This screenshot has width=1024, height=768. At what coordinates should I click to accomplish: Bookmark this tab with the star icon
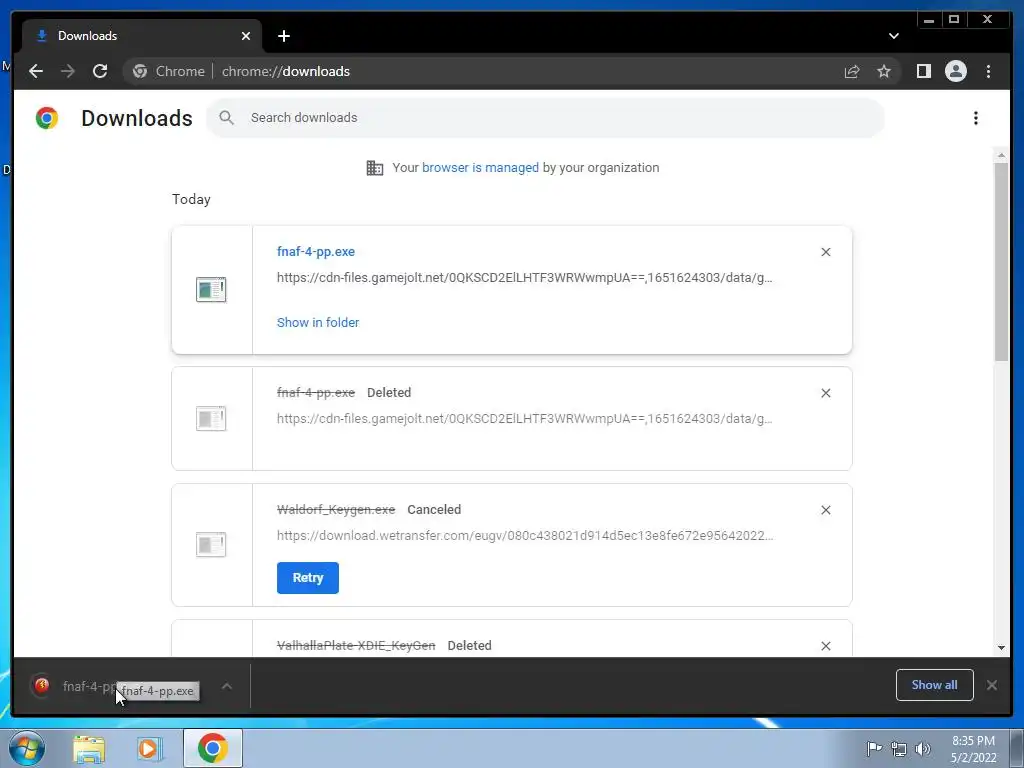pyautogui.click(x=884, y=71)
